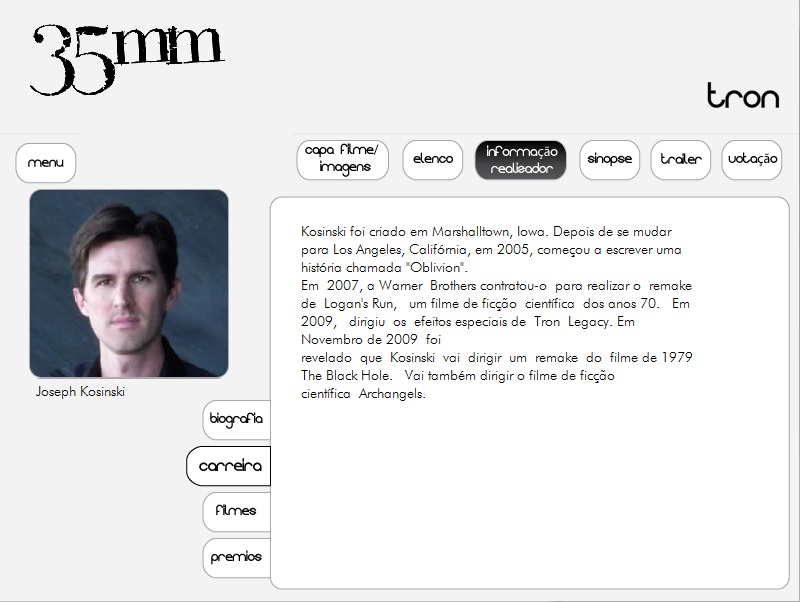
Task: Select the informação realizador tab
Action: coord(521,160)
